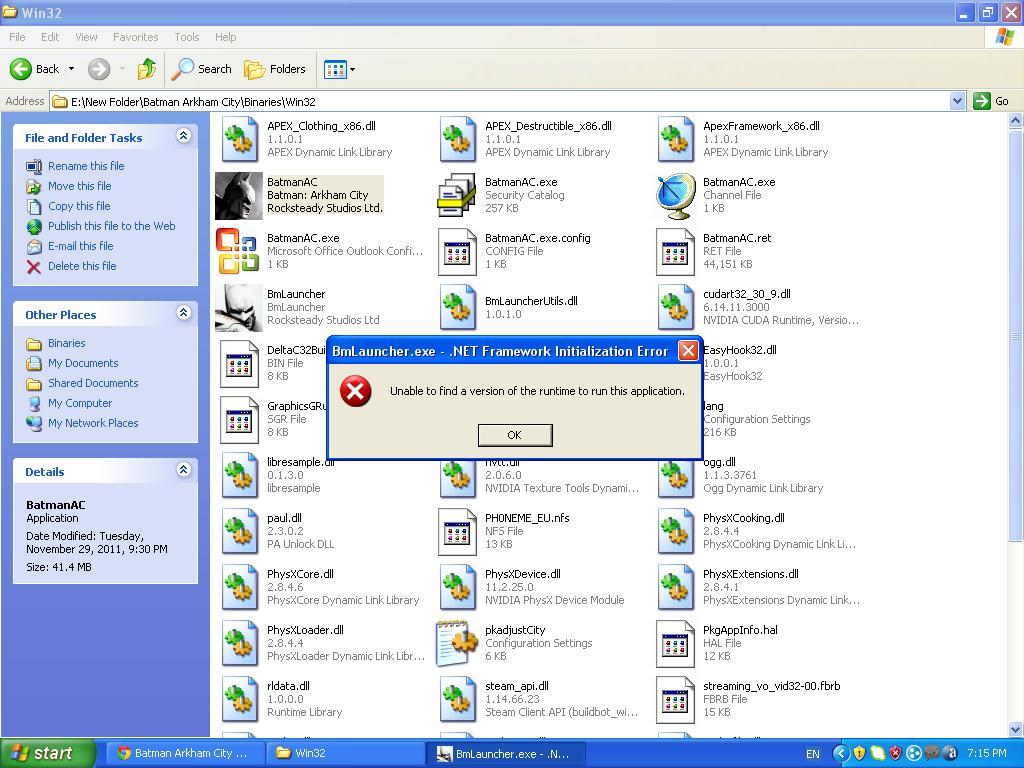Select BatmanAC.ret file icon
The image size is (1024, 768).
click(x=675, y=251)
